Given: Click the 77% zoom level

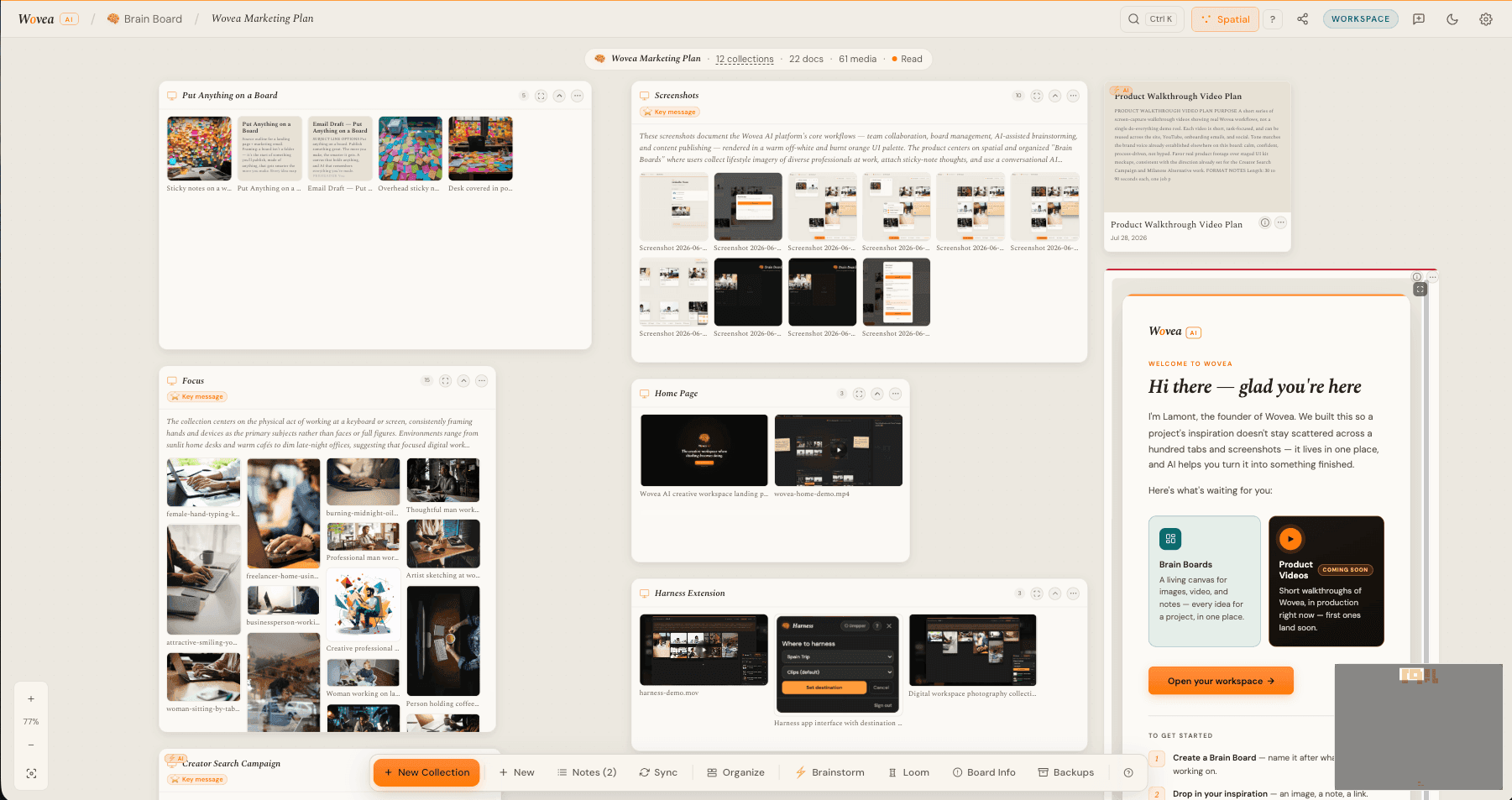Looking at the screenshot, I should click(x=31, y=722).
